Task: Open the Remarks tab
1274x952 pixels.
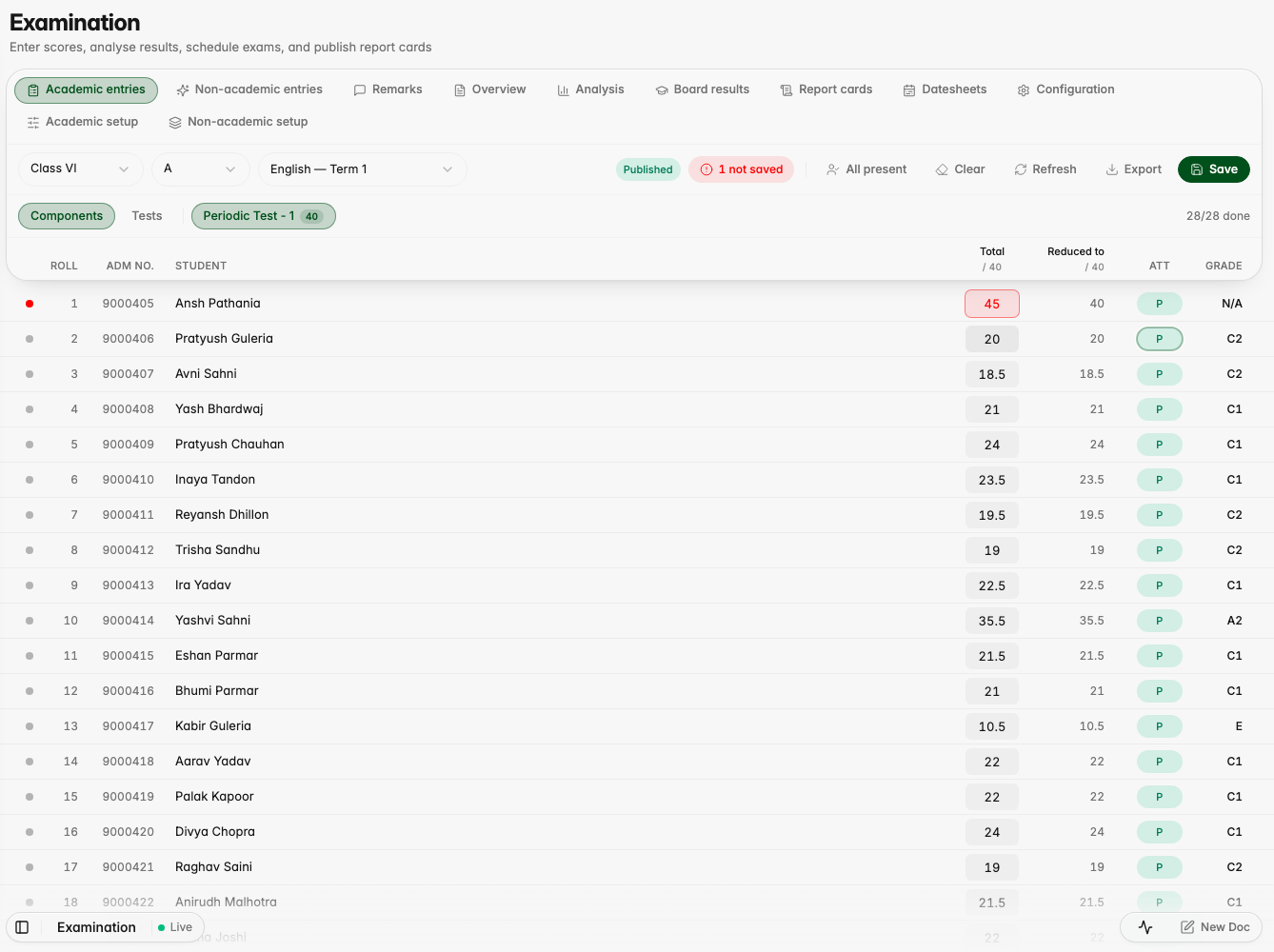Action: [388, 89]
